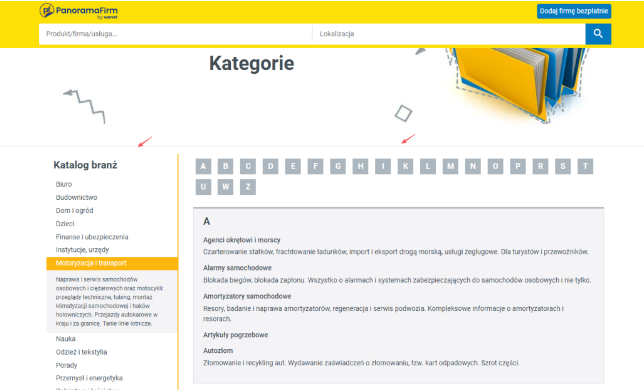Select letter W in the alphabet index
644x390 pixels.
(x=225, y=187)
